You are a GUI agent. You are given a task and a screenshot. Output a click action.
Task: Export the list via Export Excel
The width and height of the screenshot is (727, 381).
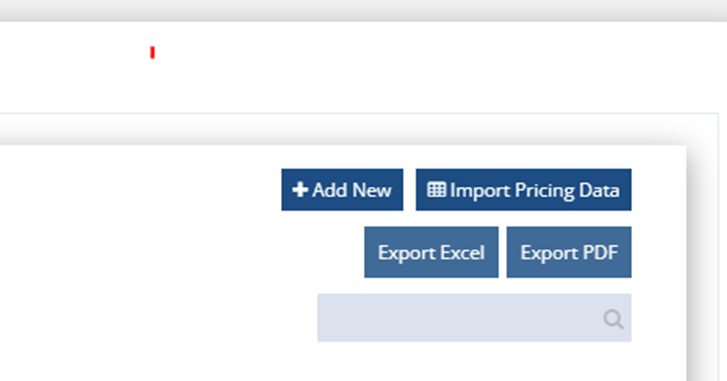click(x=431, y=252)
